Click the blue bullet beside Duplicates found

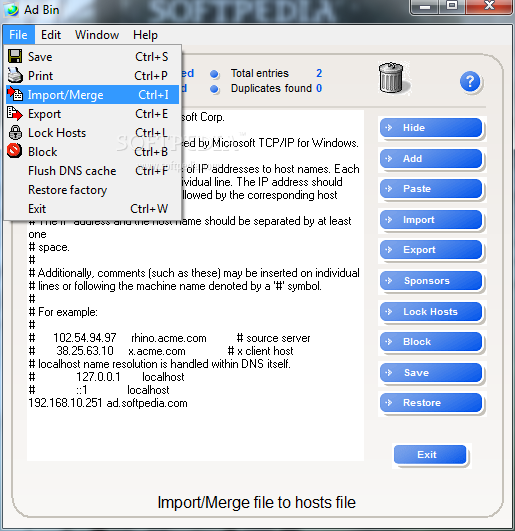214,89
